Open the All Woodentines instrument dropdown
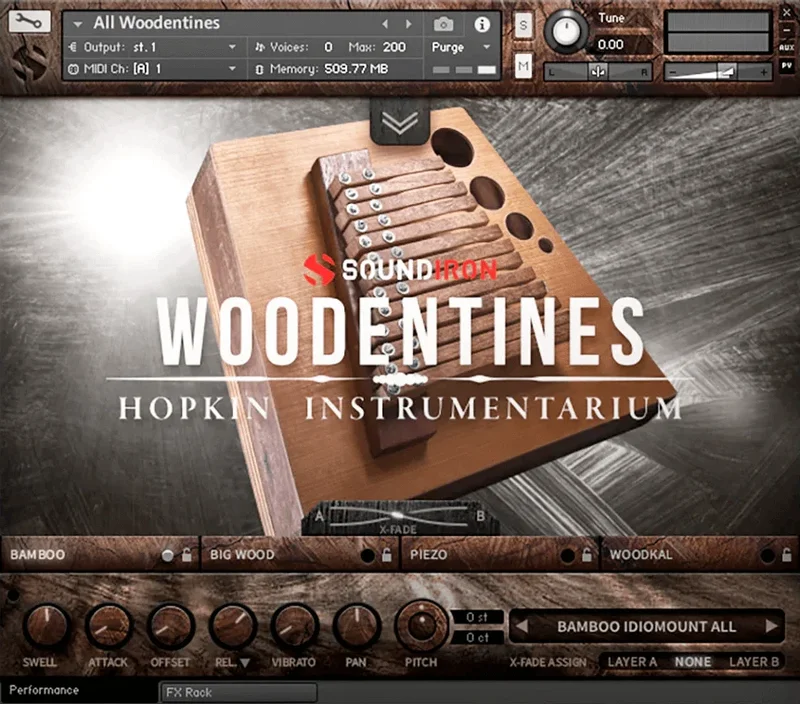Screen dimensions: 800x704 [78, 24]
